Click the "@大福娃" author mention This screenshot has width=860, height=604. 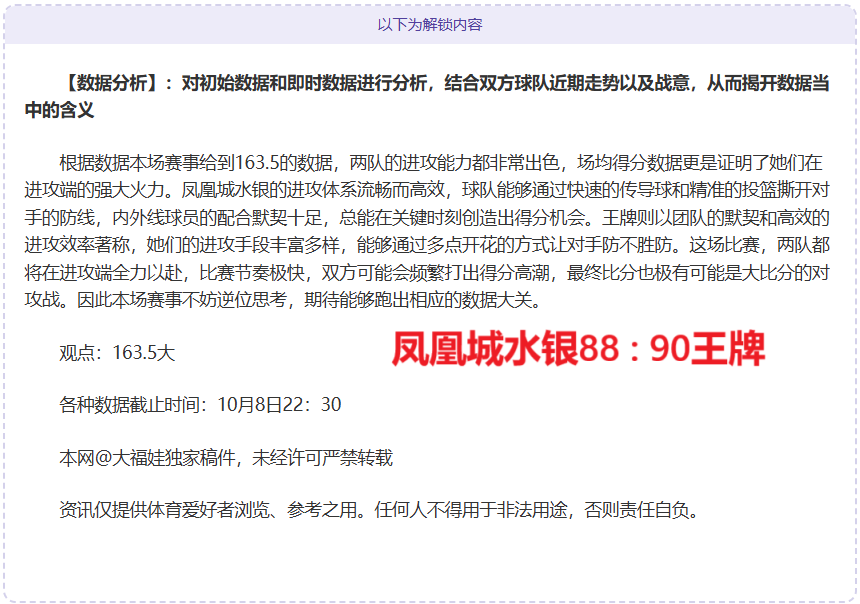tap(130, 458)
